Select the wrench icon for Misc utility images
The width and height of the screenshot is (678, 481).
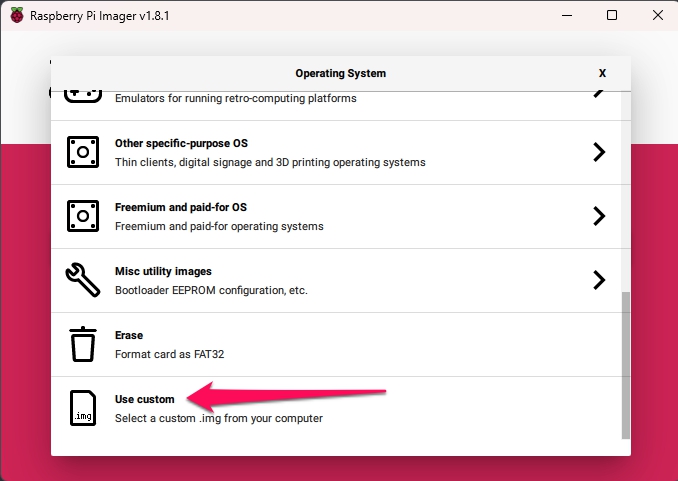(83, 280)
